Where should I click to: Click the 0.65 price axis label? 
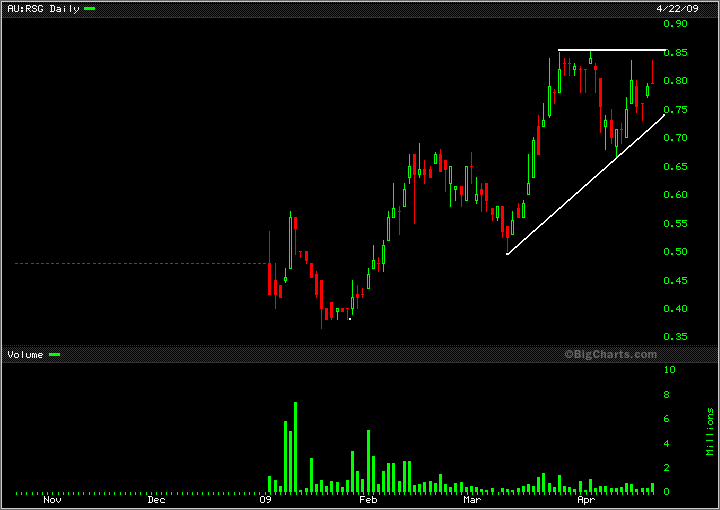[675, 167]
